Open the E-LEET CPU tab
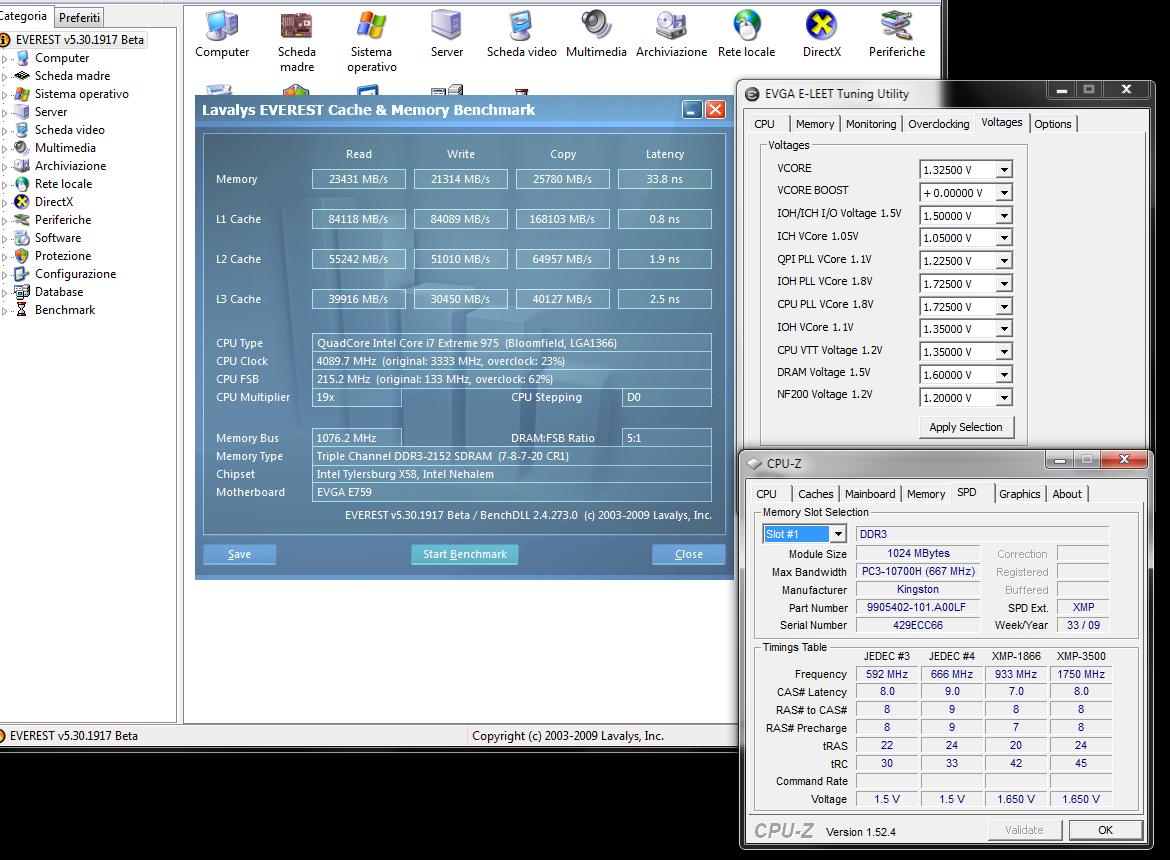Screen dimensions: 1170x860 click(x=764, y=125)
